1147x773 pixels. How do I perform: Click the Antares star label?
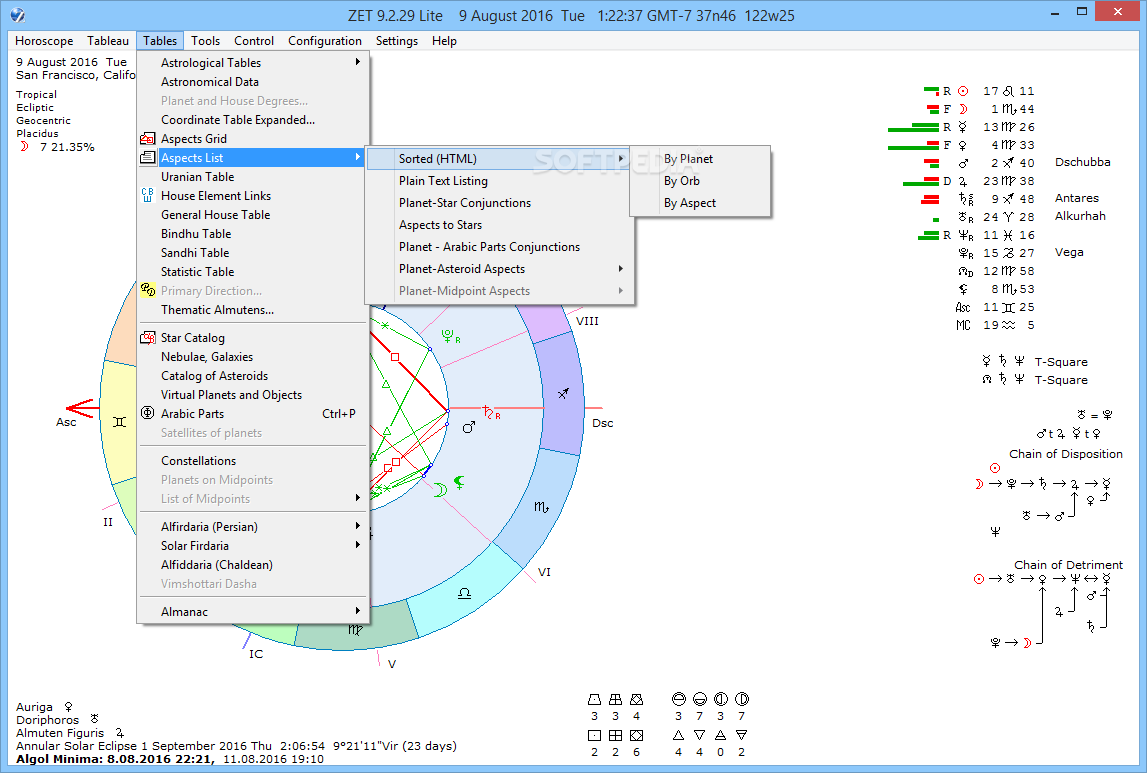click(x=1076, y=197)
